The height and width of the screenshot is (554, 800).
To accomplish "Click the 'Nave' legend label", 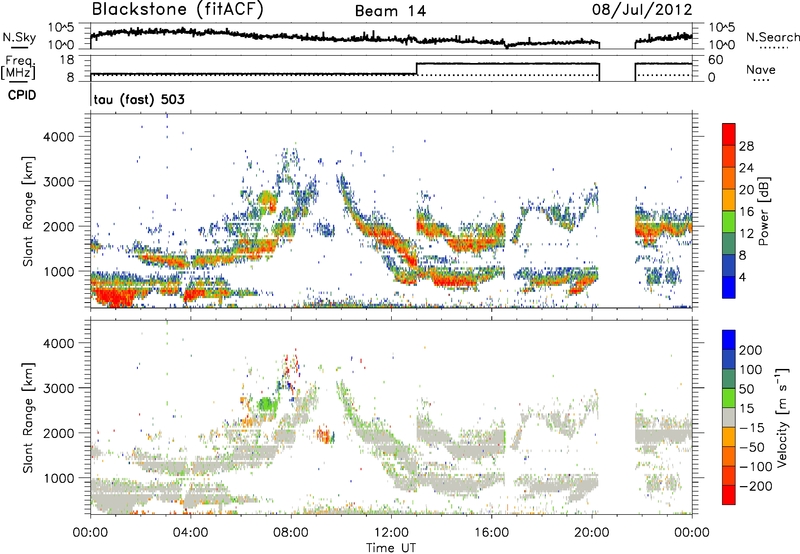I will click(761, 70).
